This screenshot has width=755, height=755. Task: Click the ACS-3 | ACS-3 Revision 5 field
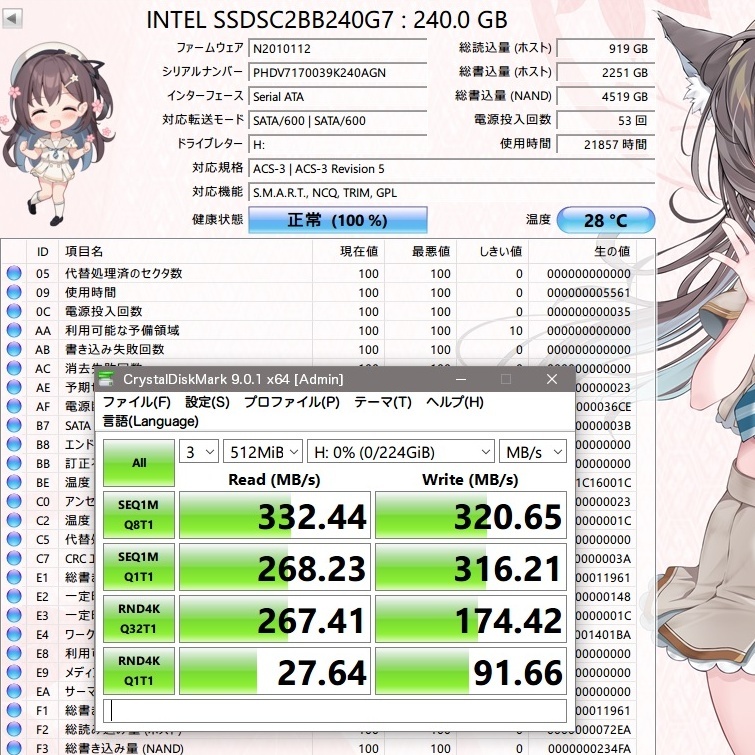(452, 169)
